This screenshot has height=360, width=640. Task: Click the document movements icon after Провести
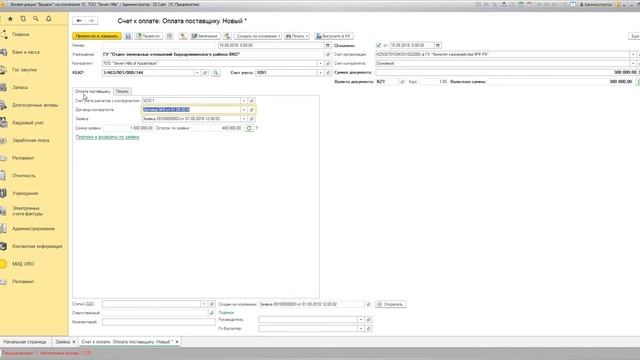(x=170, y=36)
